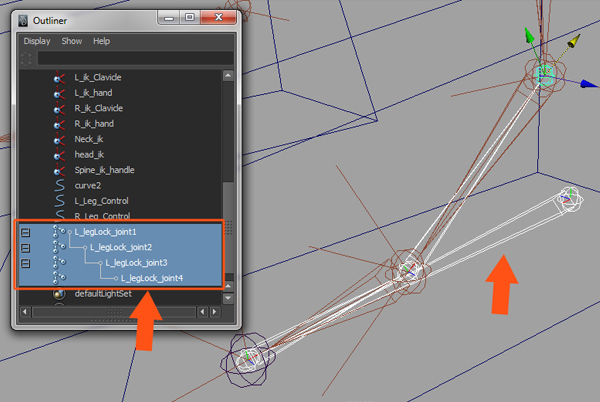Click the left arrow beside horizontal scroll right arrow

[x=202, y=312]
